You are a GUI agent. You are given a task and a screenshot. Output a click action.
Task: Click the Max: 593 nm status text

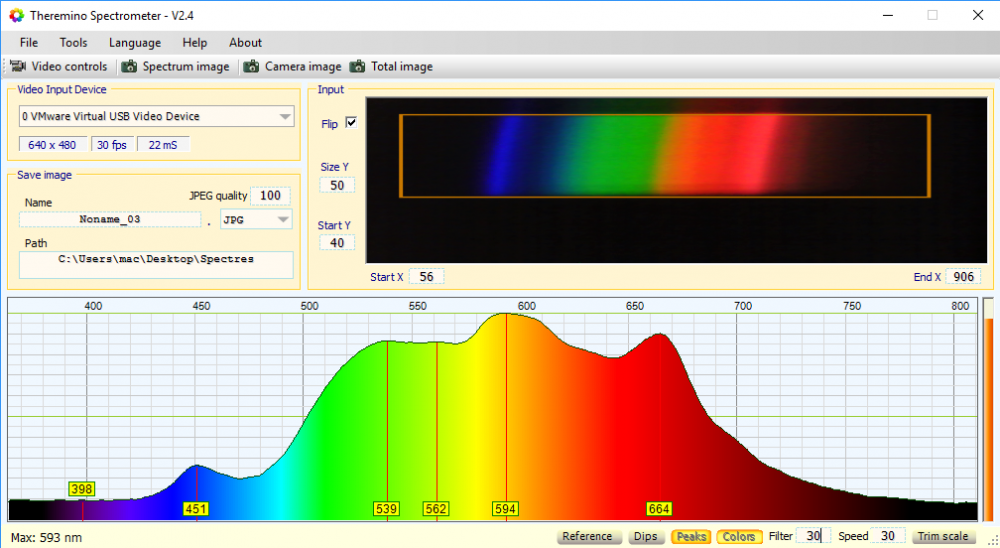pos(47,538)
